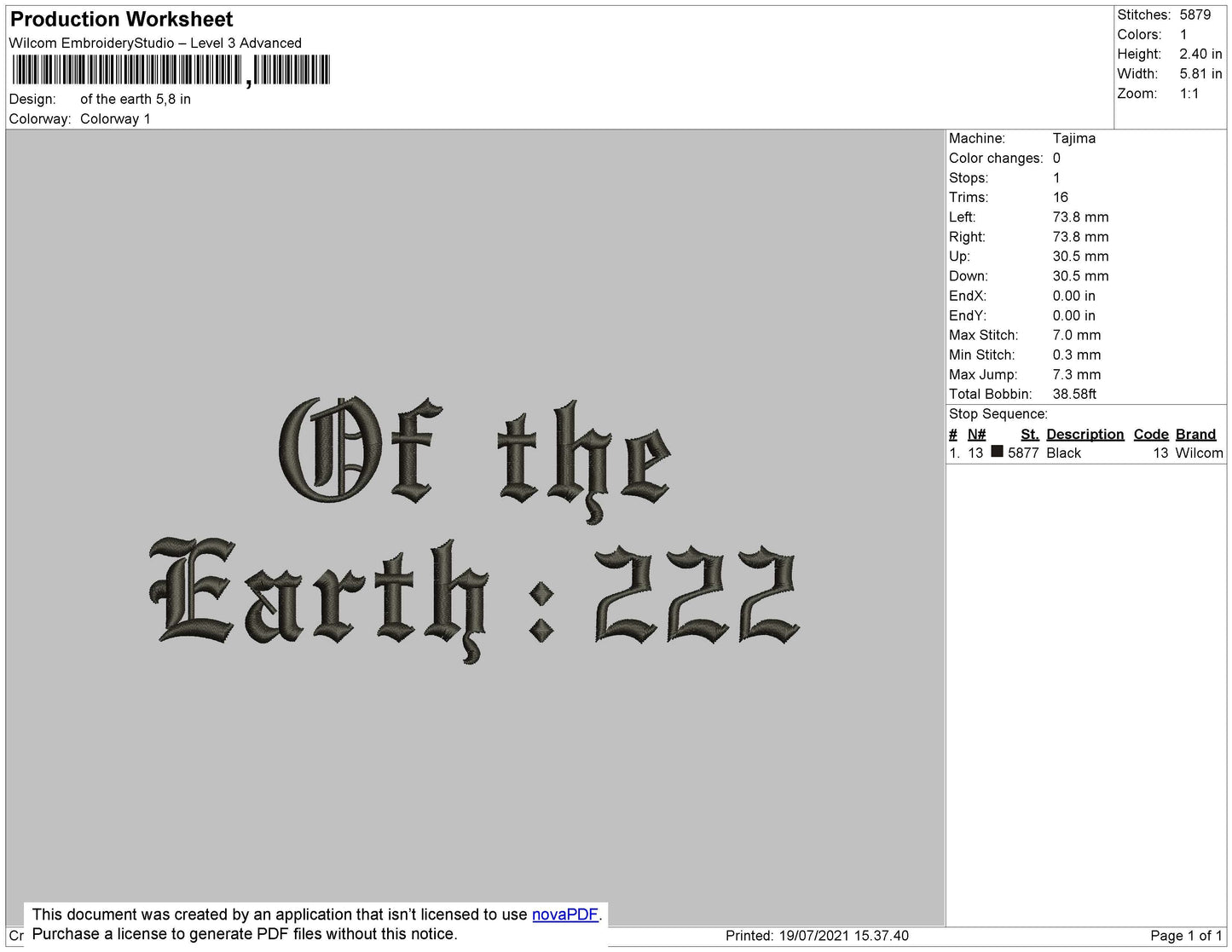Click the 'Stop Sequence:' label

[998, 413]
